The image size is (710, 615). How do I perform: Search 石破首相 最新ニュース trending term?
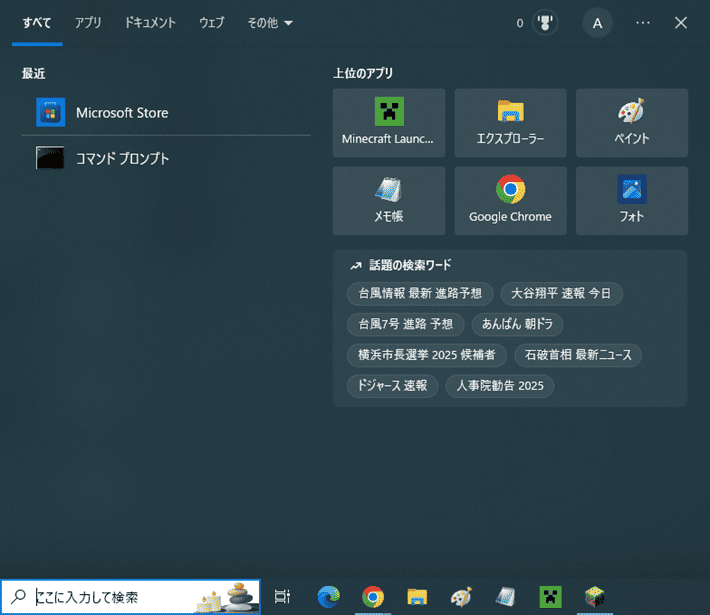[578, 355]
